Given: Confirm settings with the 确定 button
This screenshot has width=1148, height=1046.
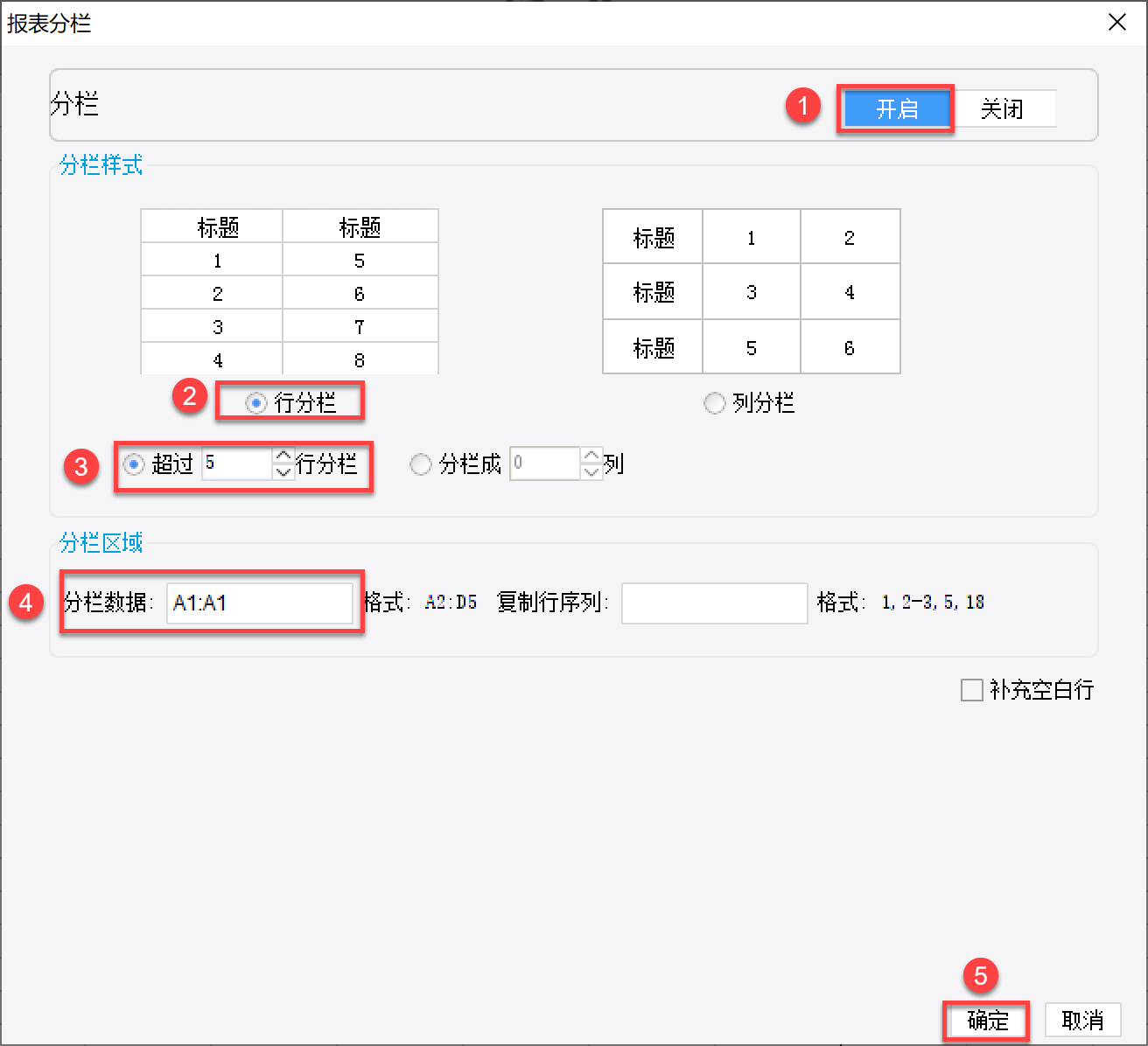Looking at the screenshot, I should tap(987, 1021).
